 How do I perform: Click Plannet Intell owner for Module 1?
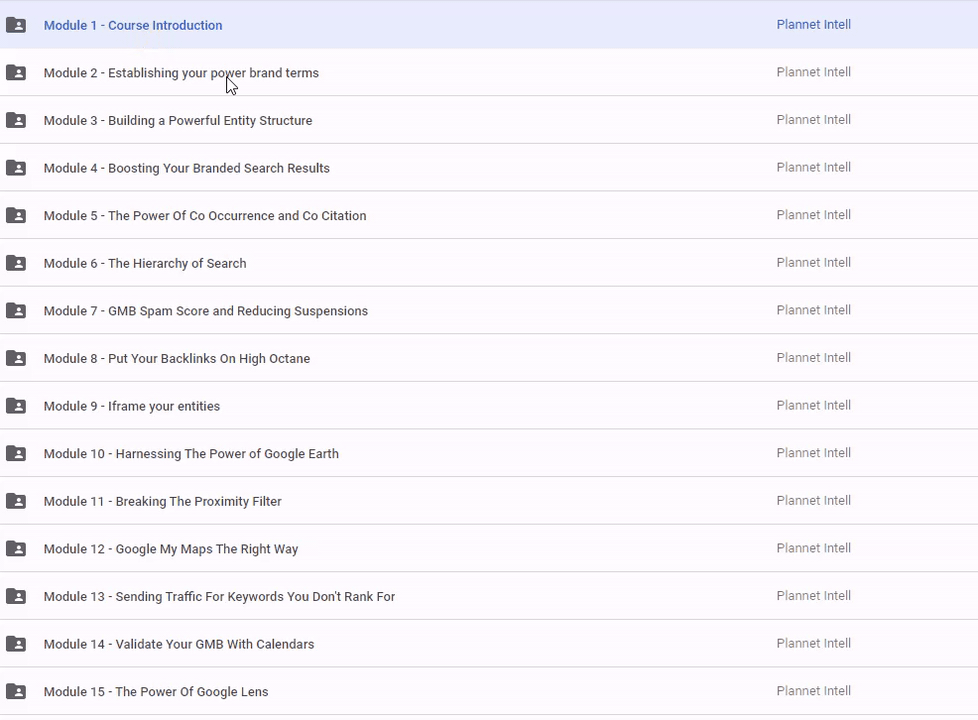click(813, 25)
